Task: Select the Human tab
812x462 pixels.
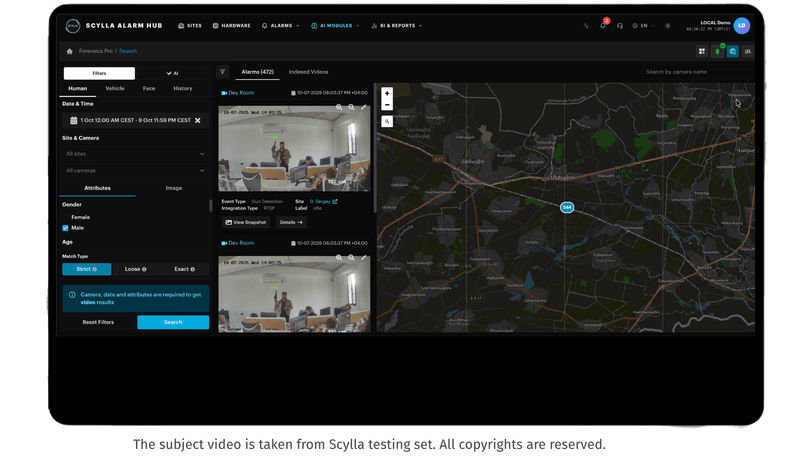Action: 78,89
